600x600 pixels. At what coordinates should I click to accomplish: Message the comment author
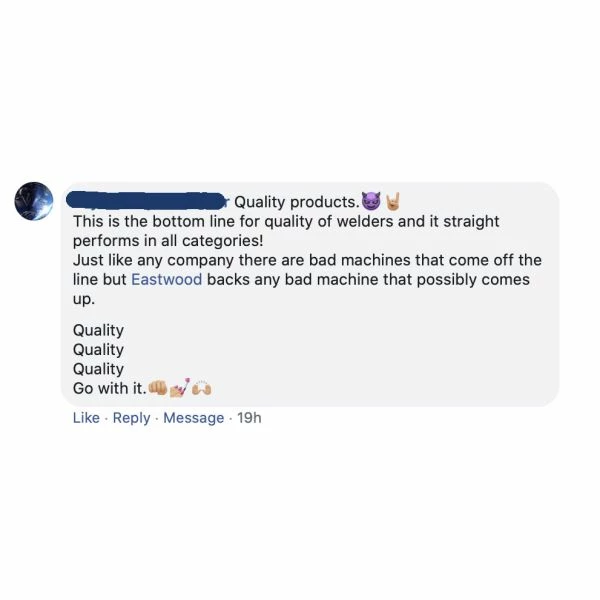coord(193,418)
